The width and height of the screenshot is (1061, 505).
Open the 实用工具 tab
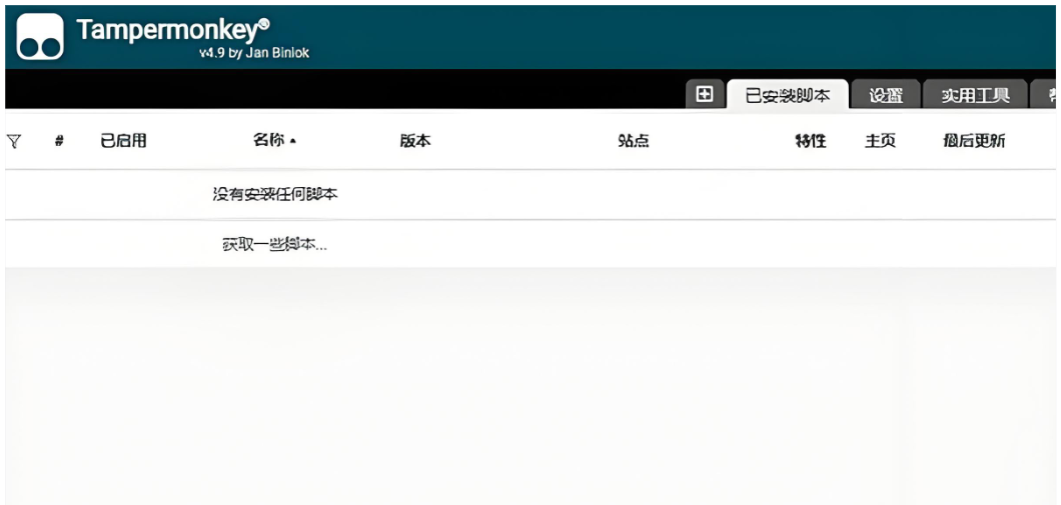click(975, 95)
